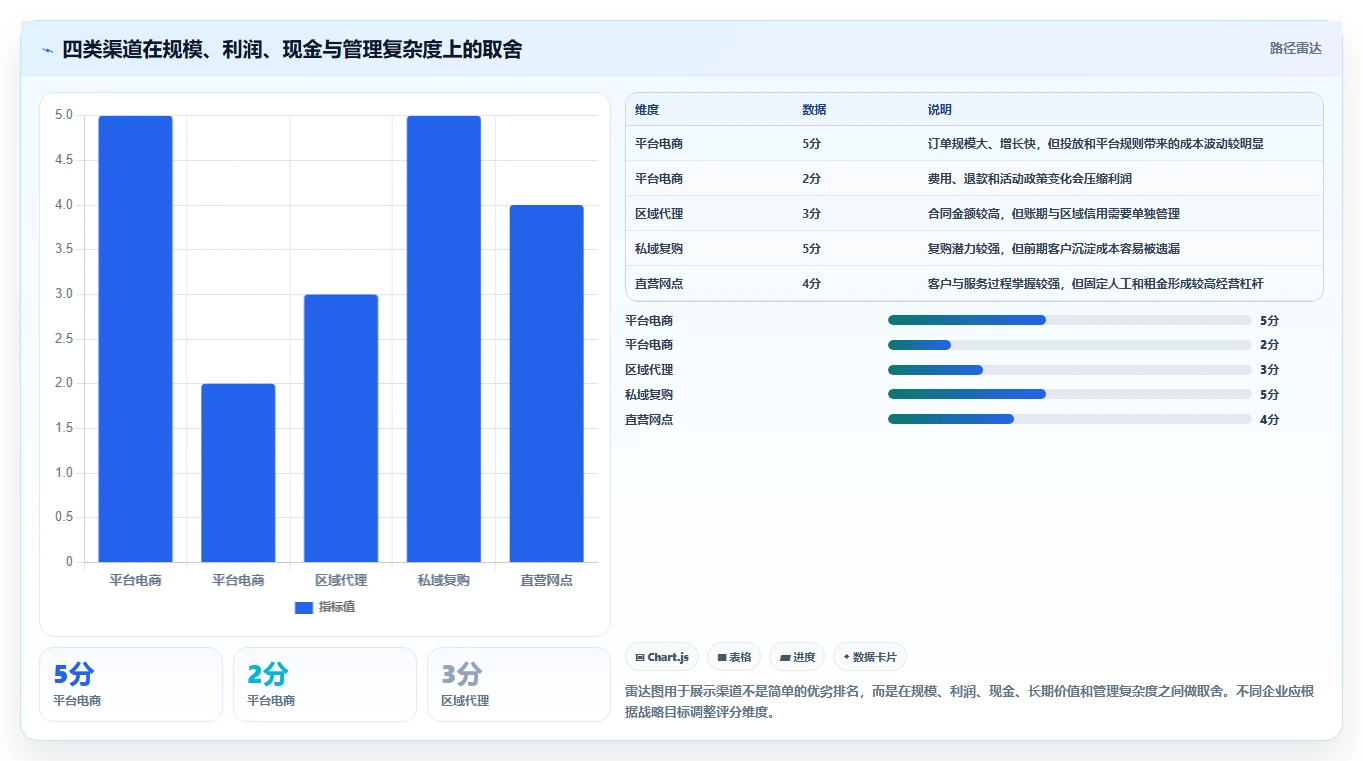
Task: Select the row describing 费用、退款和活动政策变化
Action: click(x=974, y=179)
